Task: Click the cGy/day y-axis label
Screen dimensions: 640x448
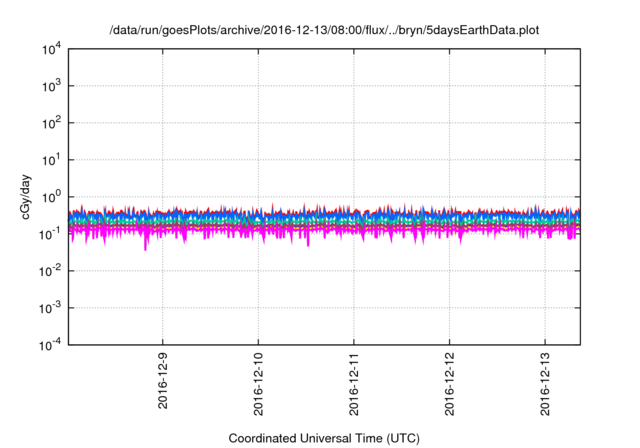Action: pos(26,197)
